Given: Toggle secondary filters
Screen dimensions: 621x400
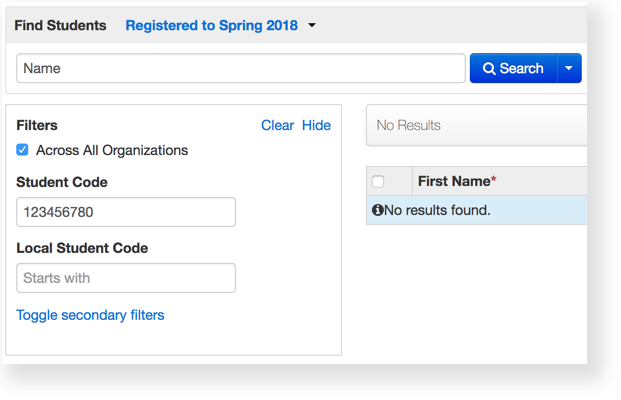Looking at the screenshot, I should 90,315.
